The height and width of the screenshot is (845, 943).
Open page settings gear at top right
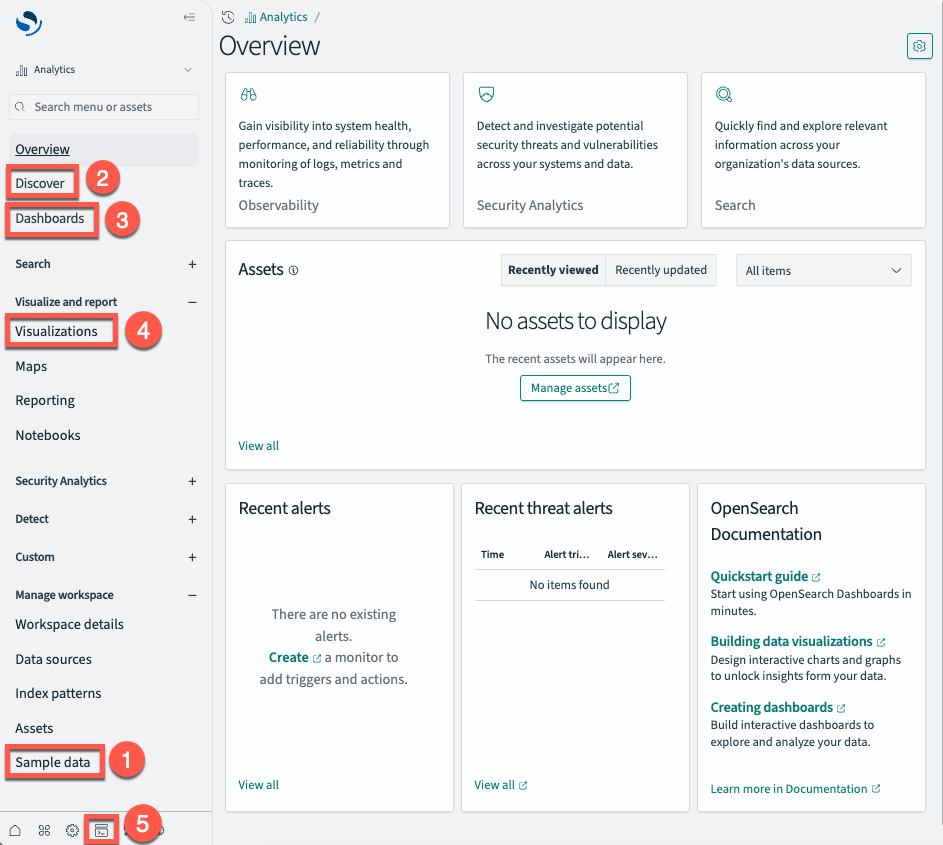point(919,46)
